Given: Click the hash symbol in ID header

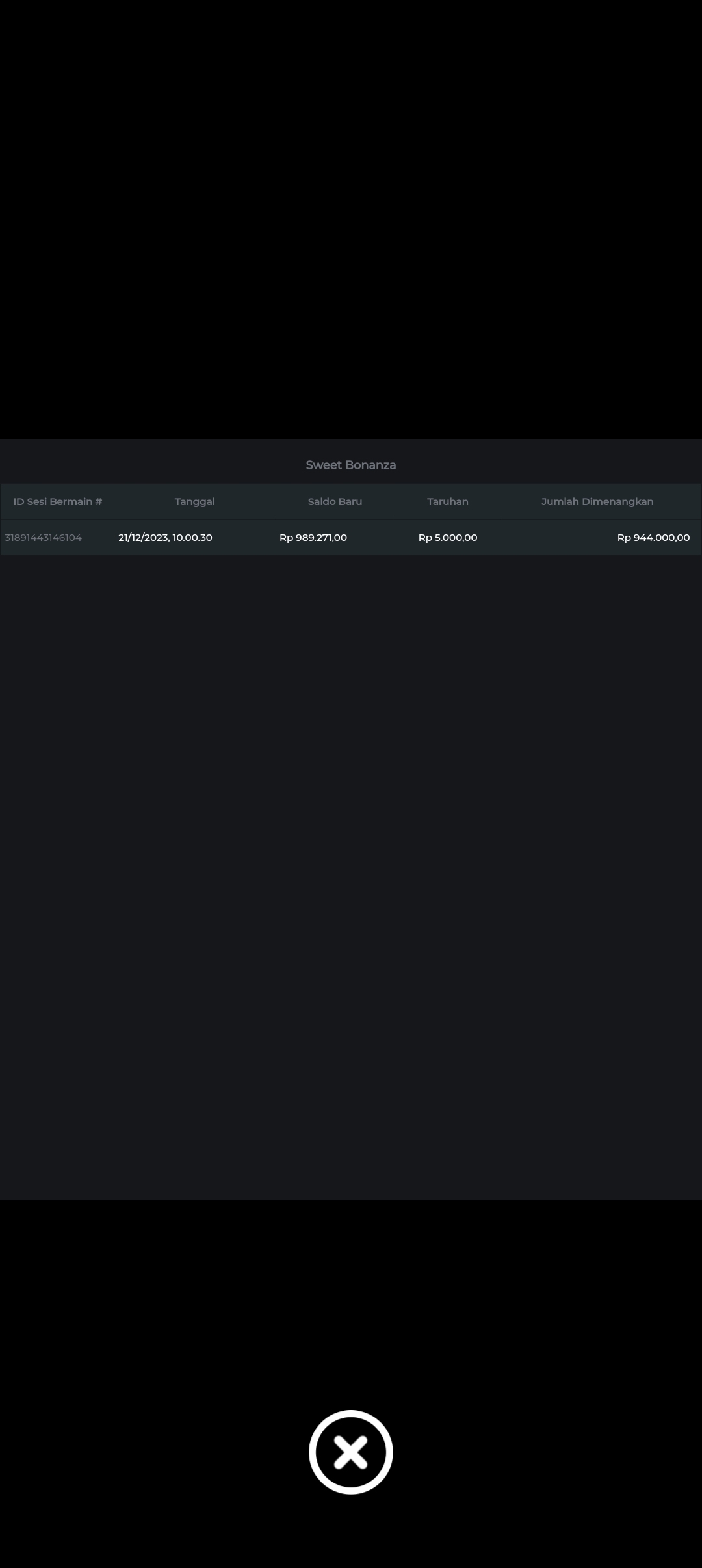Looking at the screenshot, I should click(98, 501).
